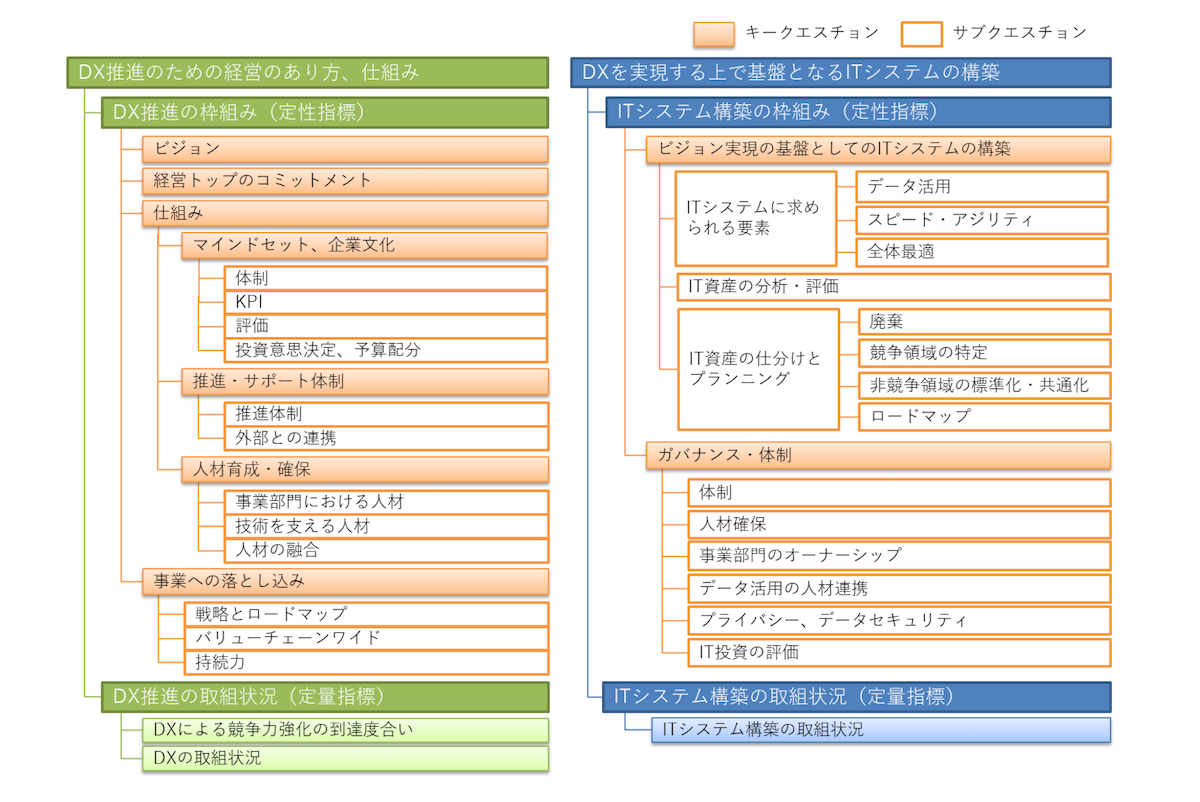Select 技術を支える人材 sub-question
Screen dimensions: 1200x802
(x=386, y=526)
